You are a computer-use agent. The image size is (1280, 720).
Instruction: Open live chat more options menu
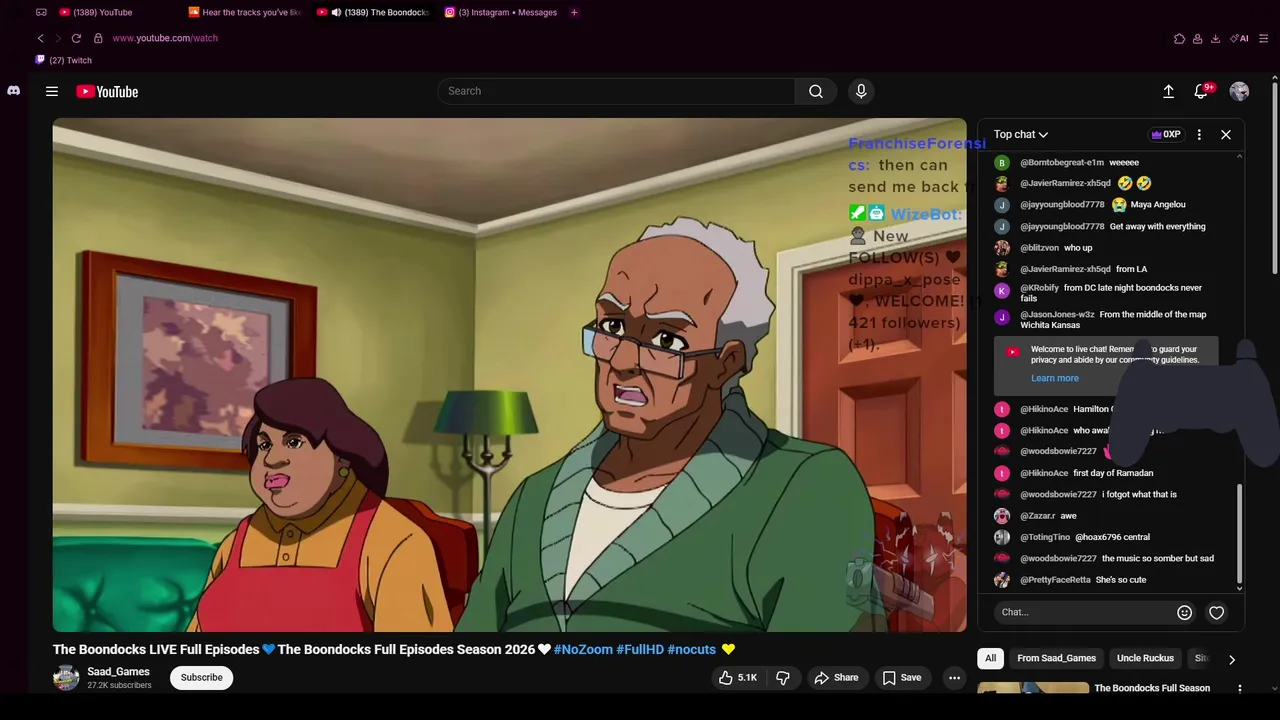pos(1199,134)
